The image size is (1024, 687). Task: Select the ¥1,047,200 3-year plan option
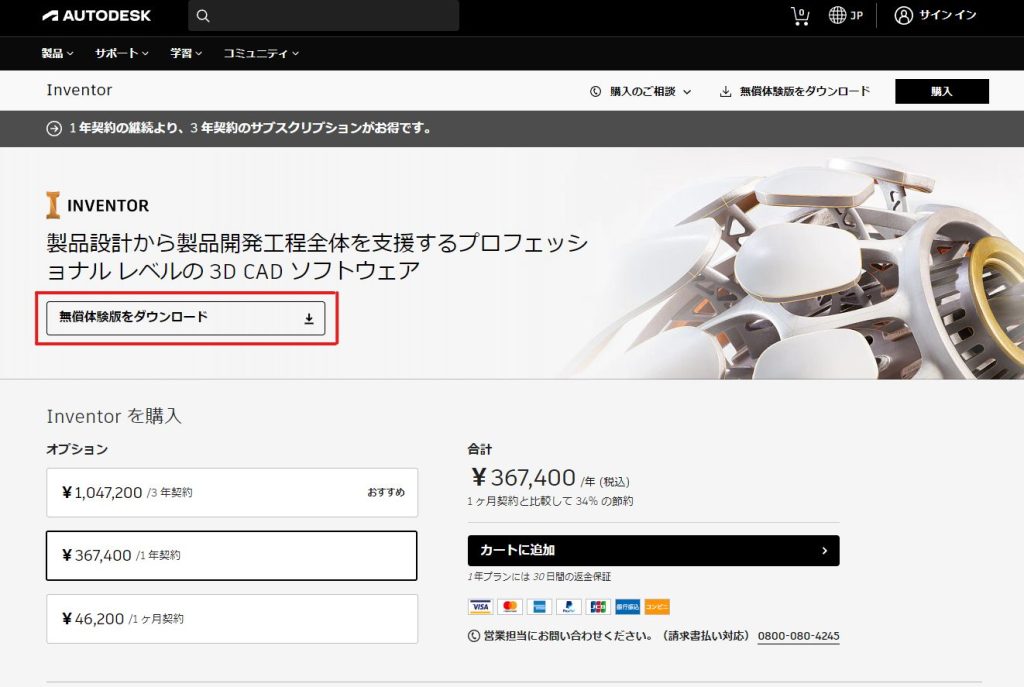coord(232,492)
